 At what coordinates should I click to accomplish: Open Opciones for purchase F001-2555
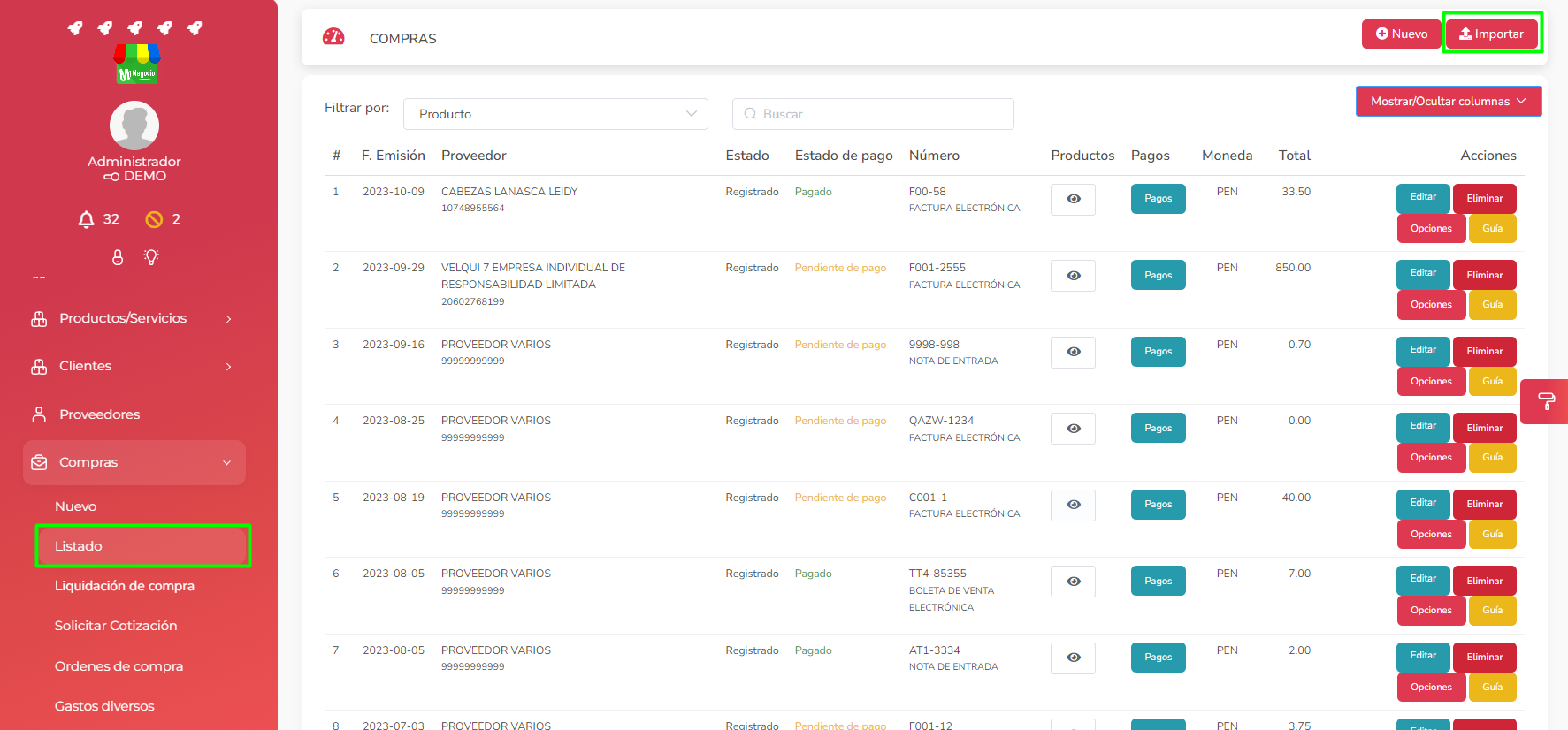click(1431, 304)
